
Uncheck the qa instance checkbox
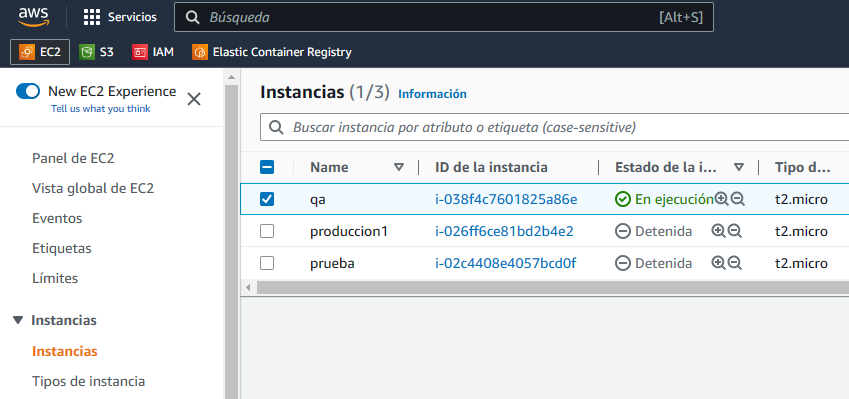point(267,199)
